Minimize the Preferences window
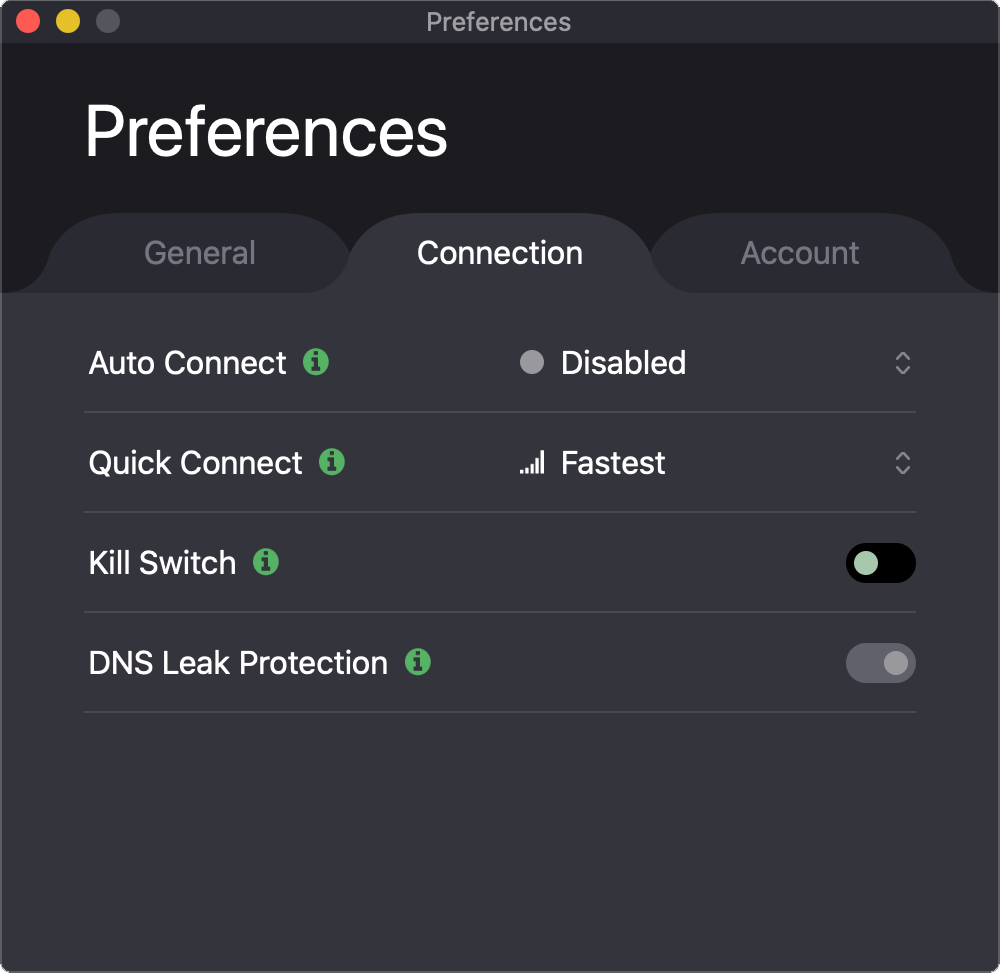The width and height of the screenshot is (1000, 973). (x=68, y=21)
